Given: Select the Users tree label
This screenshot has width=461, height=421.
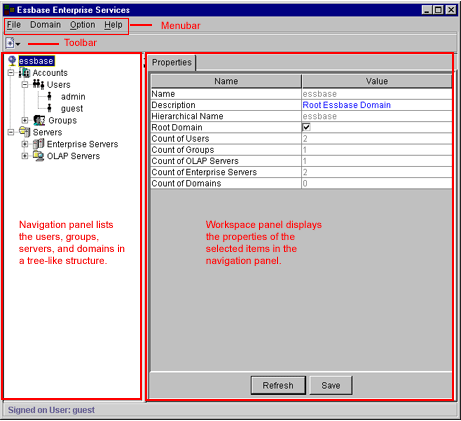Looking at the screenshot, I should 59,85.
